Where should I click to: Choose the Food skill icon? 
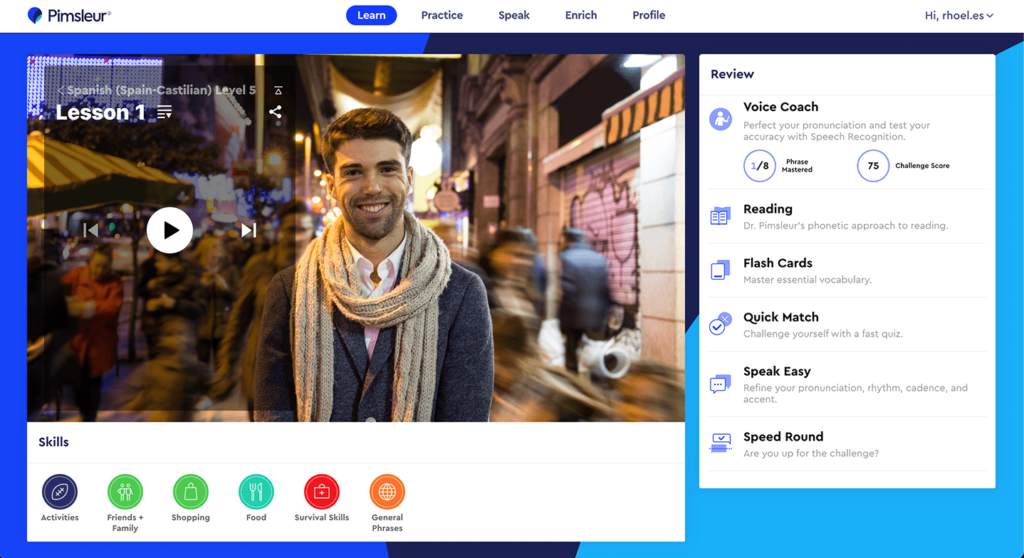click(256, 492)
